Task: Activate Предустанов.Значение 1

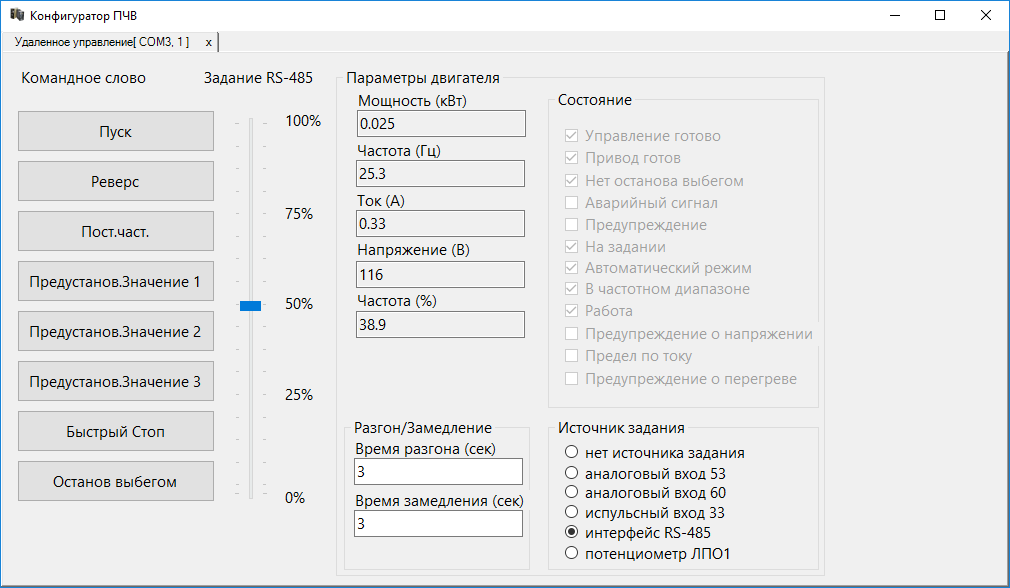Action: (115, 282)
